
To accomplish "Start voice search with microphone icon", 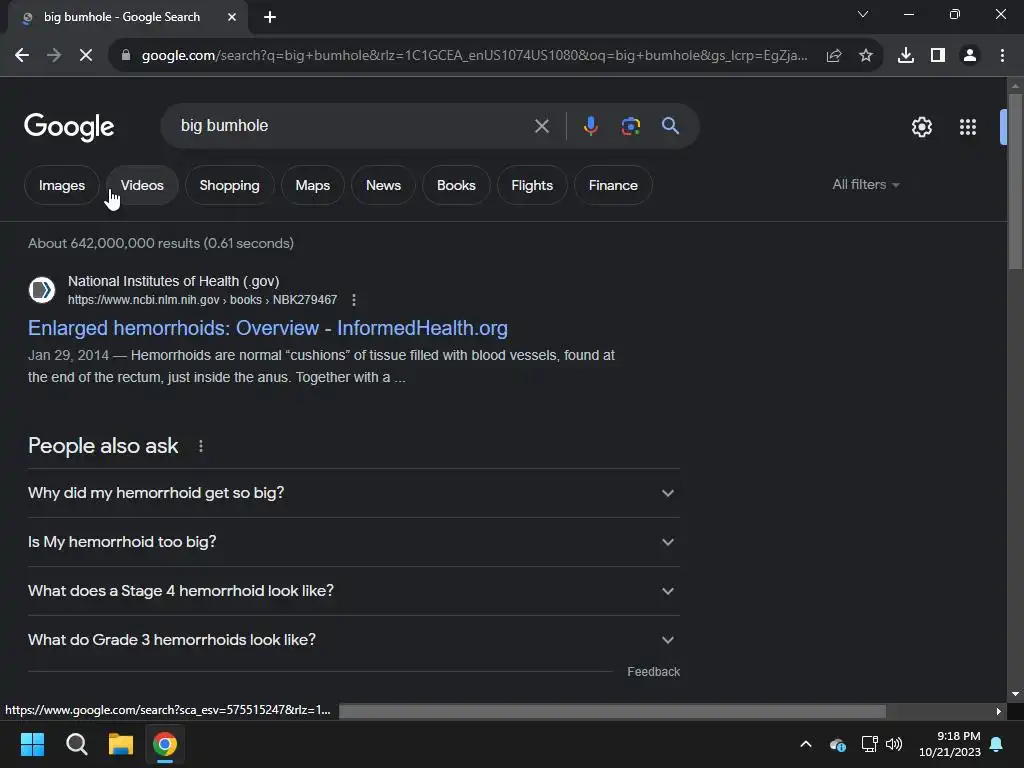I will [x=590, y=126].
